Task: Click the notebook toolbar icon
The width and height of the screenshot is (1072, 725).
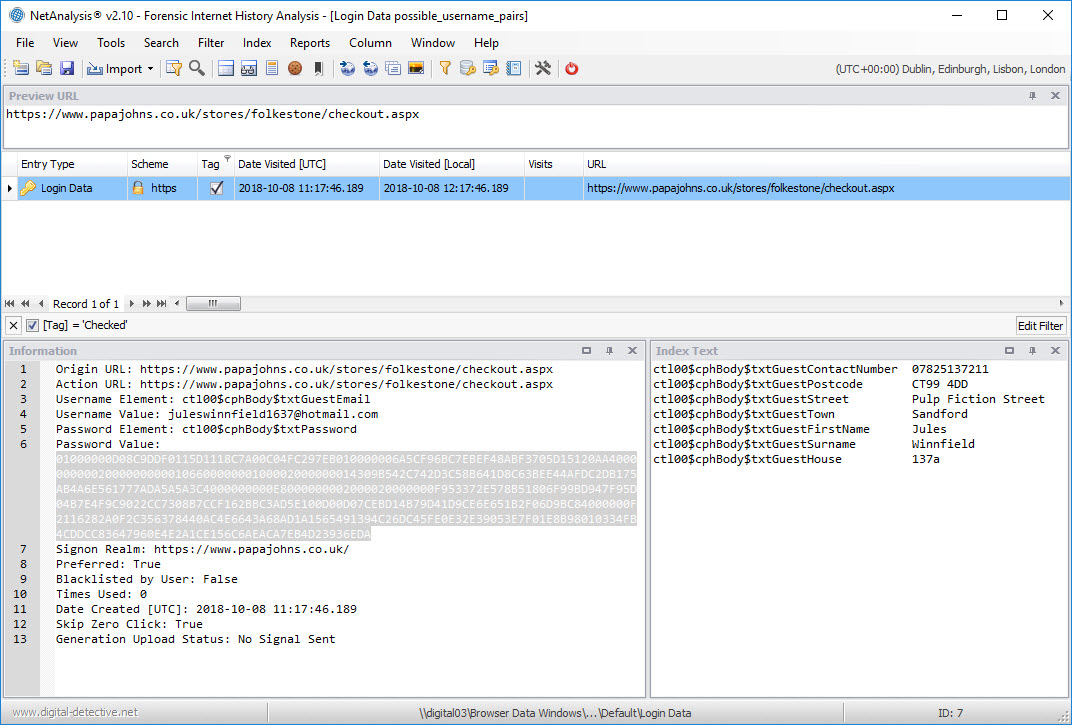Action: pyautogui.click(x=513, y=68)
